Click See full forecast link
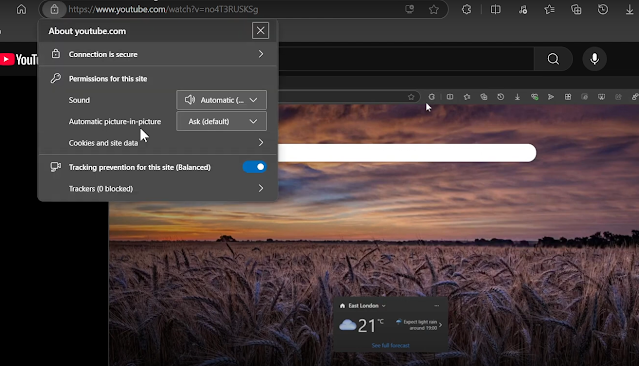 click(390, 345)
